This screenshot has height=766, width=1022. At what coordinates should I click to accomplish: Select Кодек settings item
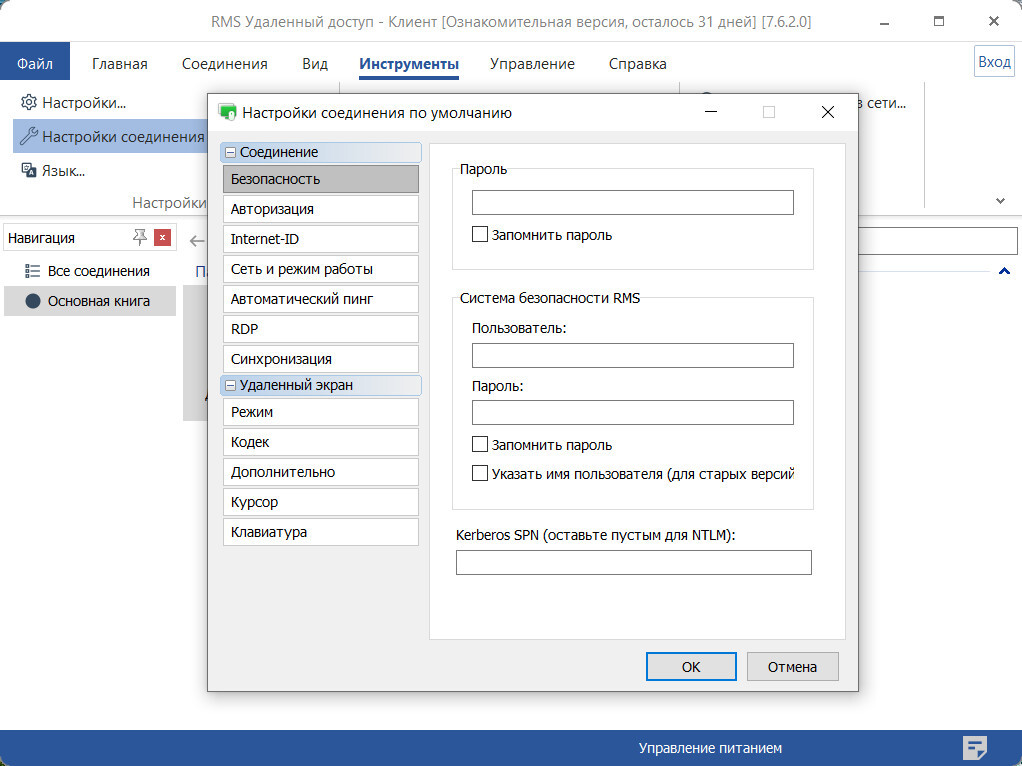pyautogui.click(x=321, y=441)
